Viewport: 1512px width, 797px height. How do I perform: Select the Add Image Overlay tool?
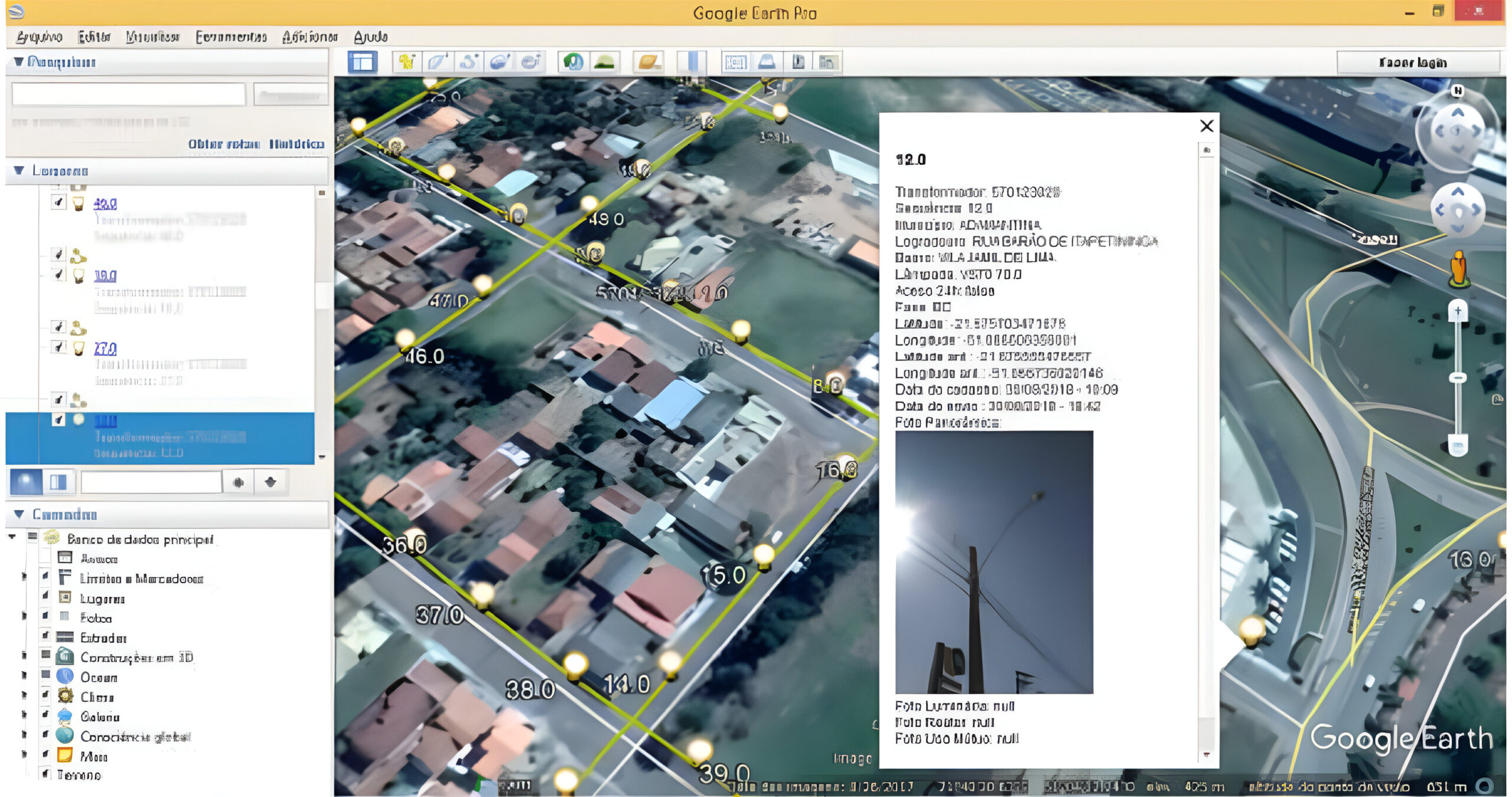pos(500,62)
